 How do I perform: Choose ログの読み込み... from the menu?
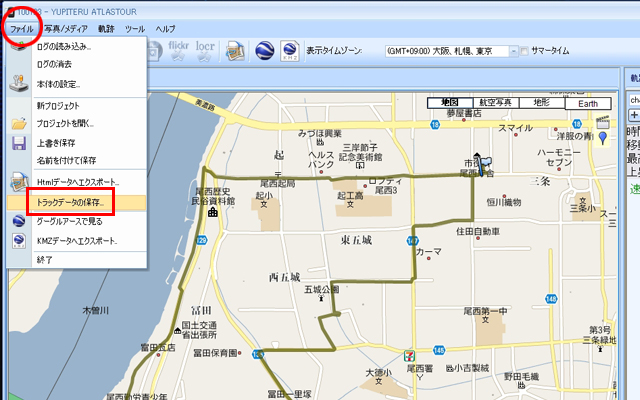pos(77,47)
